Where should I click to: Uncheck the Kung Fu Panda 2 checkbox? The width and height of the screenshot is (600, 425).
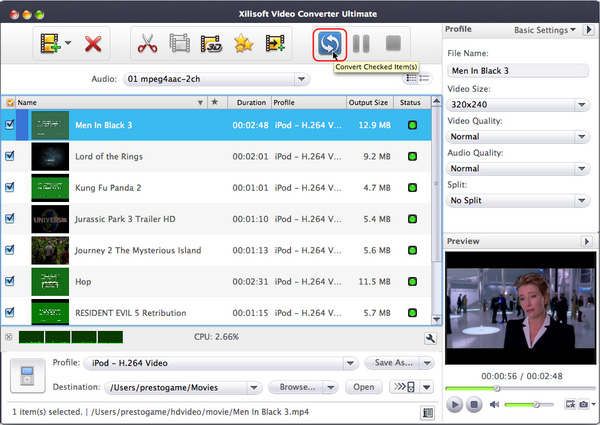[10, 187]
